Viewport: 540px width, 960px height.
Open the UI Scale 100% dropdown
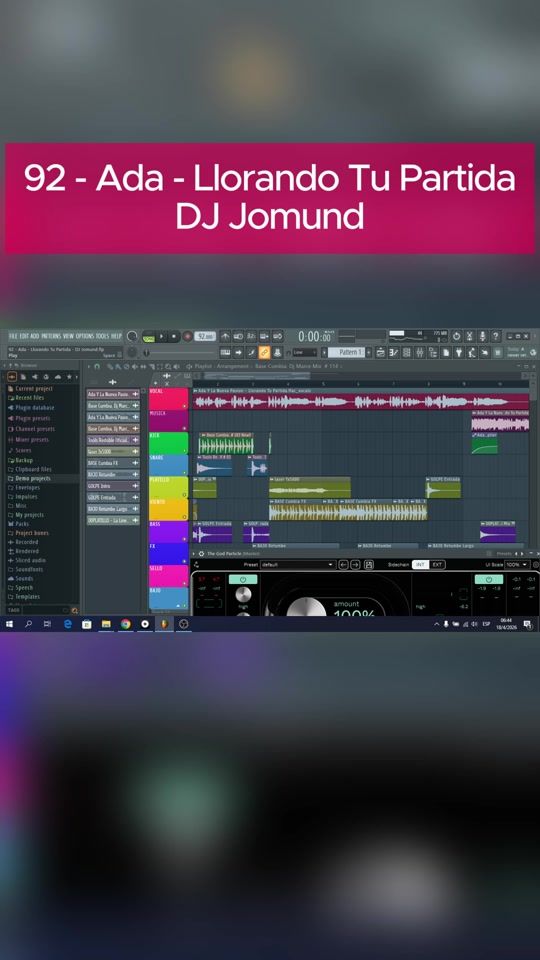tap(517, 564)
